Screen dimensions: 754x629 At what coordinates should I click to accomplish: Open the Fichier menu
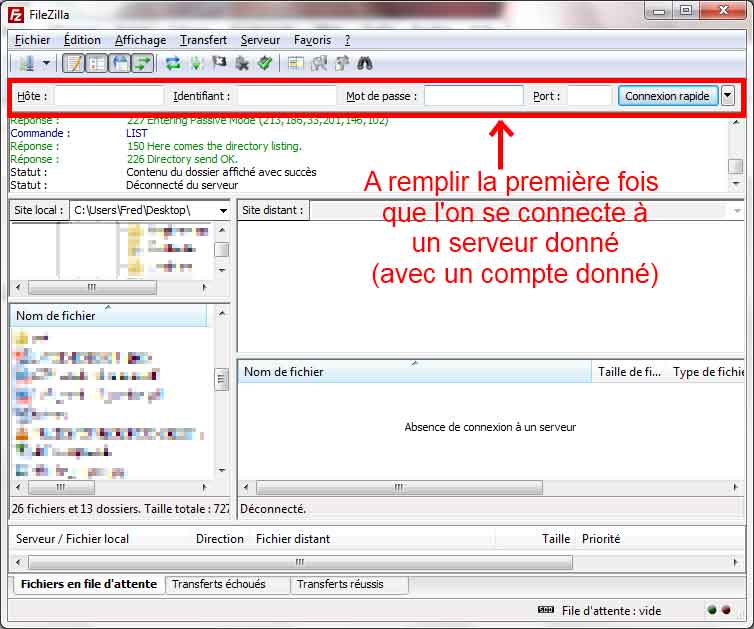coord(32,40)
